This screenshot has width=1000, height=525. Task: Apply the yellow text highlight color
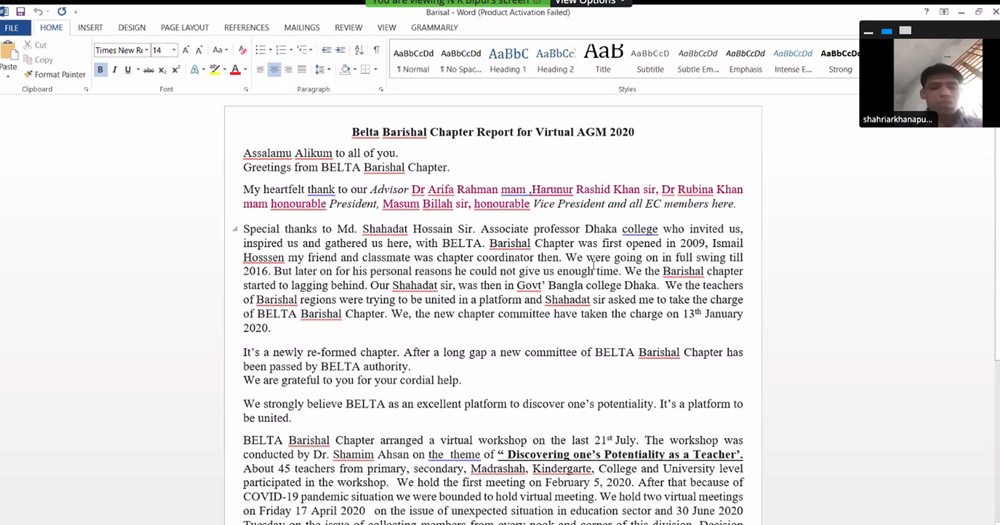214,70
